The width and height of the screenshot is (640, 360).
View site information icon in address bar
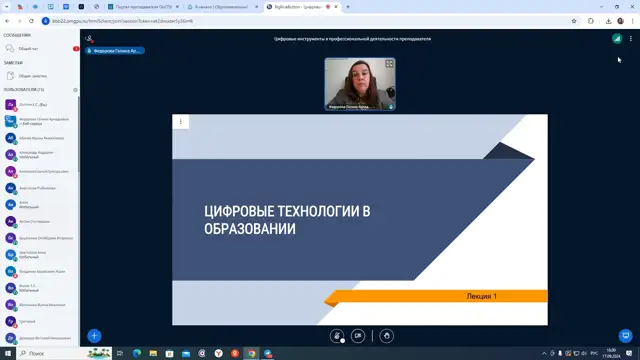tap(45, 21)
